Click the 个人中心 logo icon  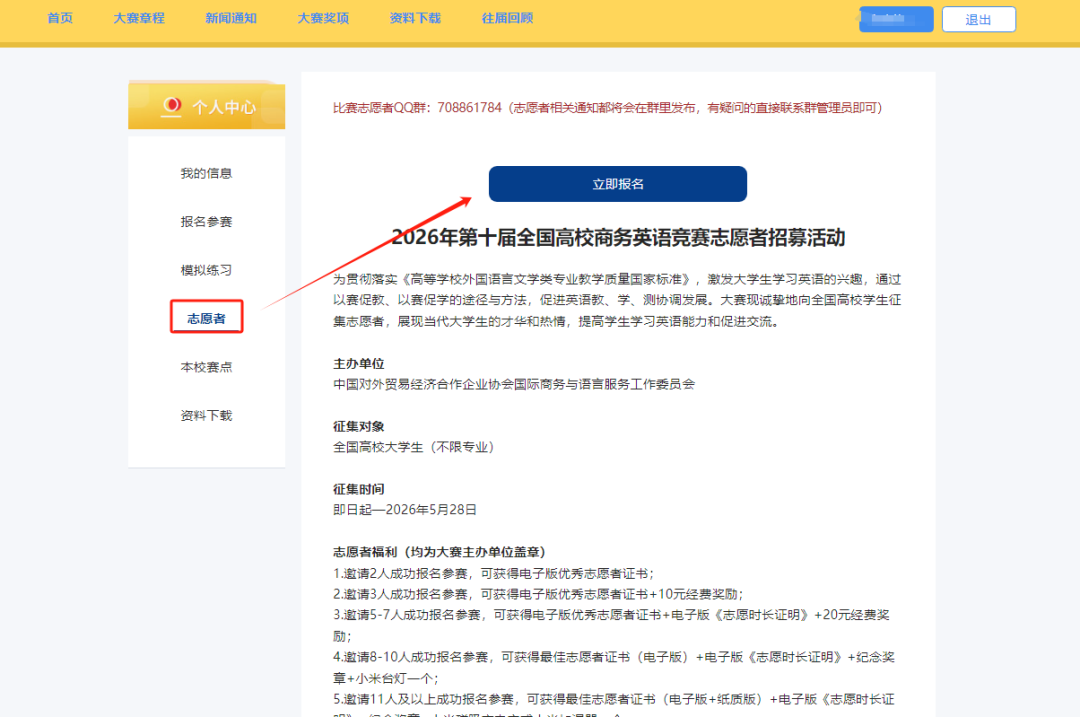[171, 105]
